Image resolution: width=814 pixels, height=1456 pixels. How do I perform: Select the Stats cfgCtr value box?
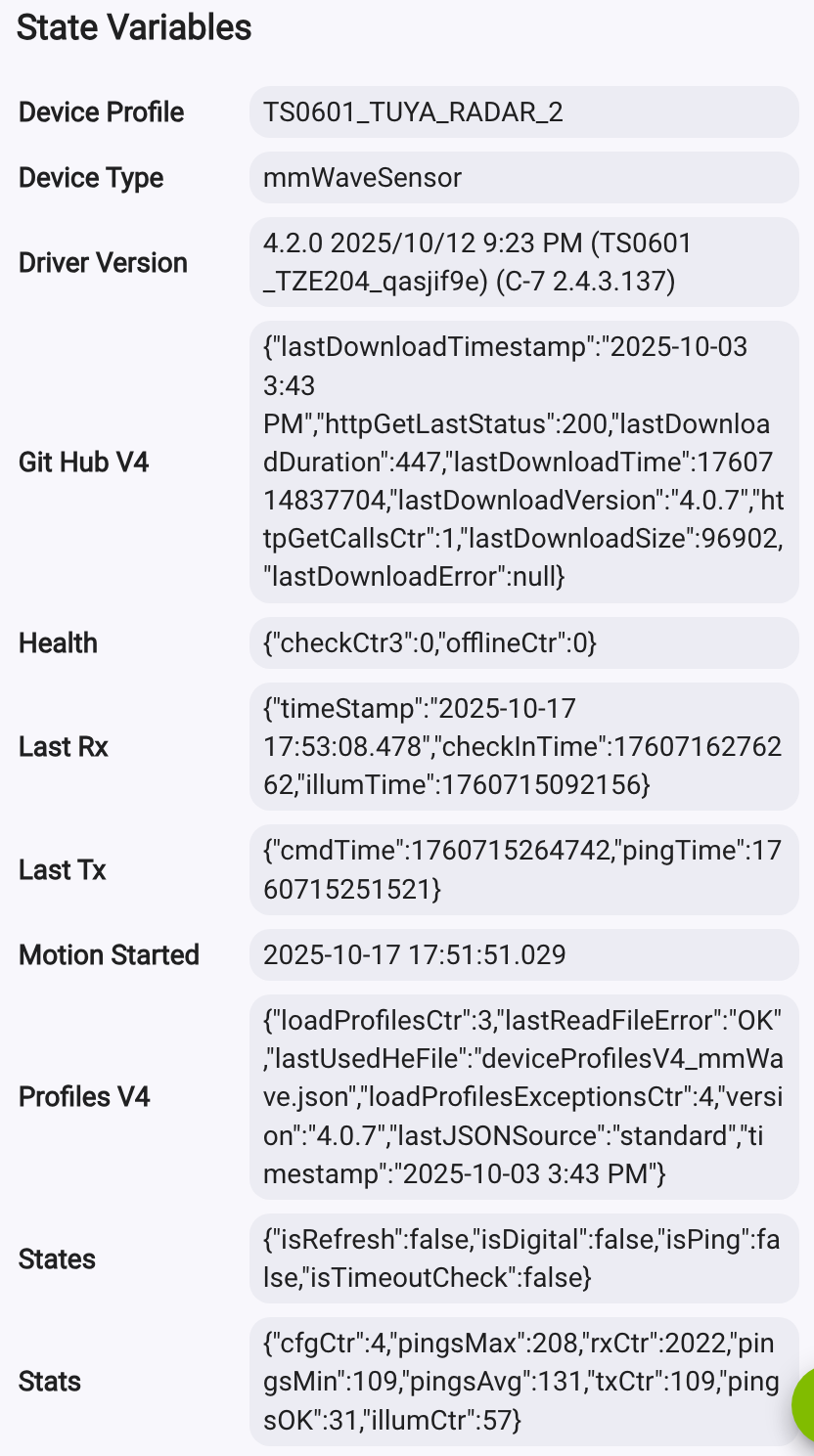click(523, 1381)
